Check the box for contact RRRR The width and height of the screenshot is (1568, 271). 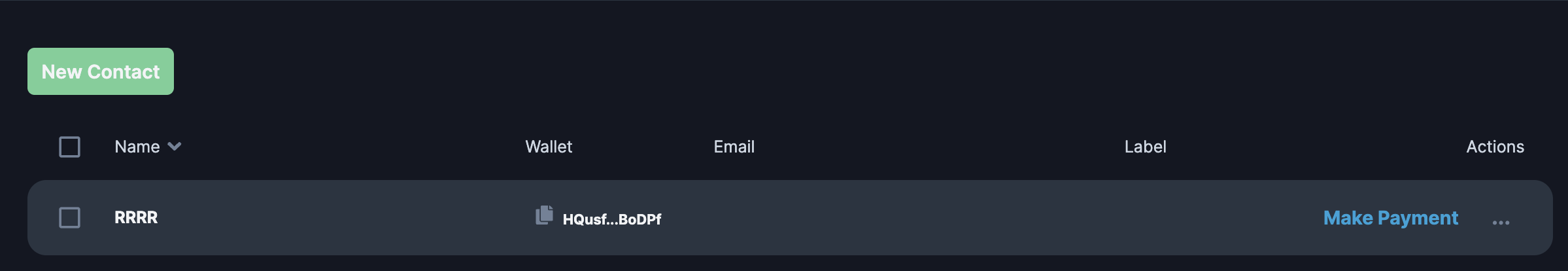pyautogui.click(x=70, y=217)
